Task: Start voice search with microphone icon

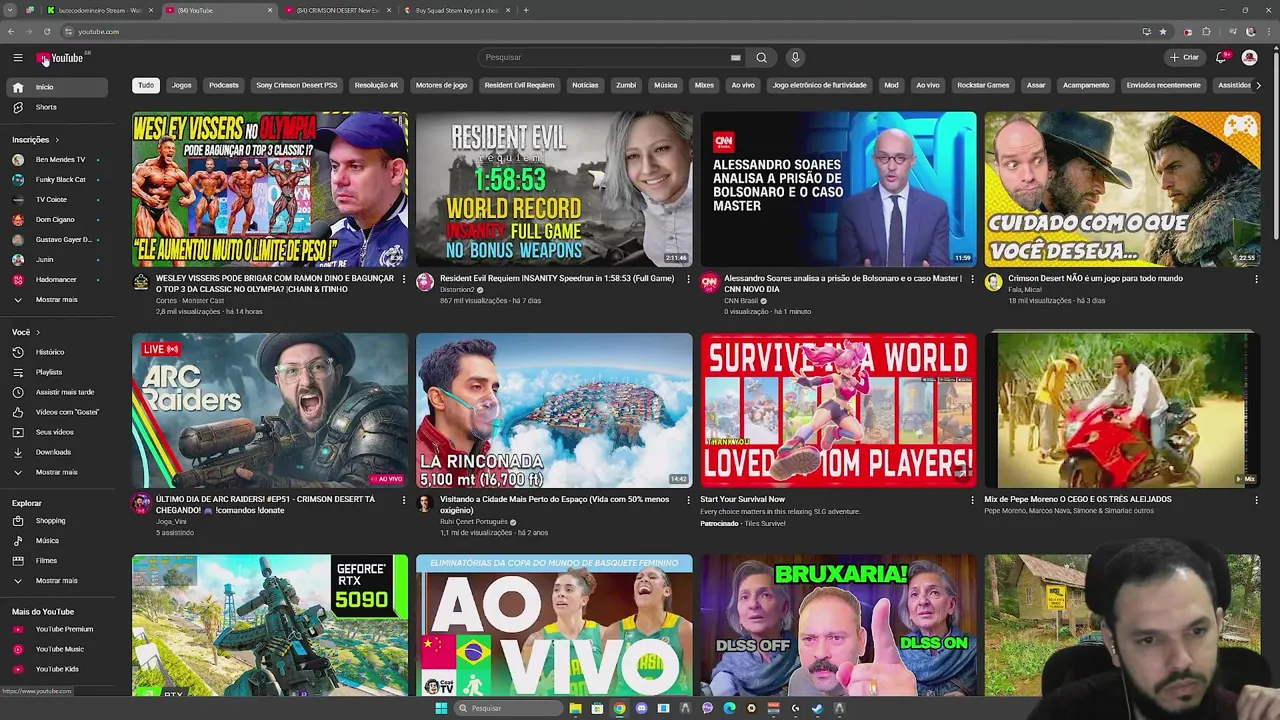Action: point(795,57)
